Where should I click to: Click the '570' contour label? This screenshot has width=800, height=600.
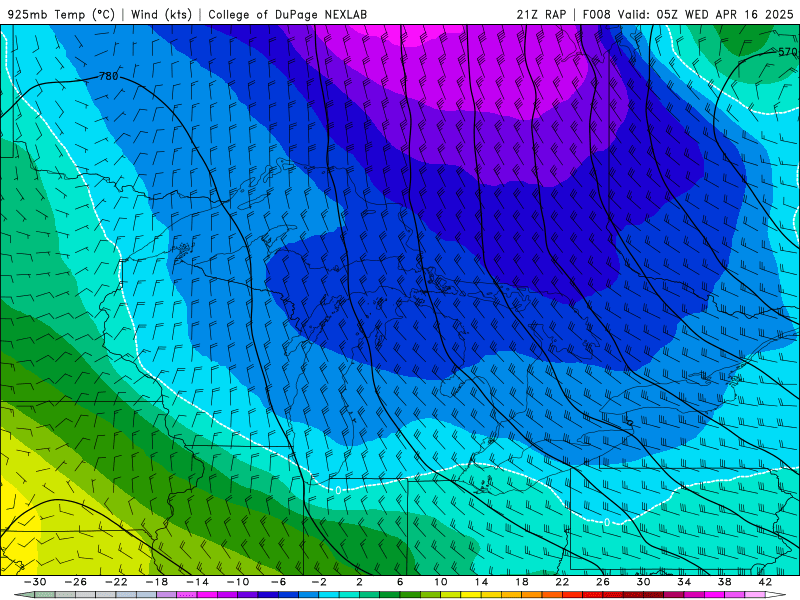tap(787, 52)
